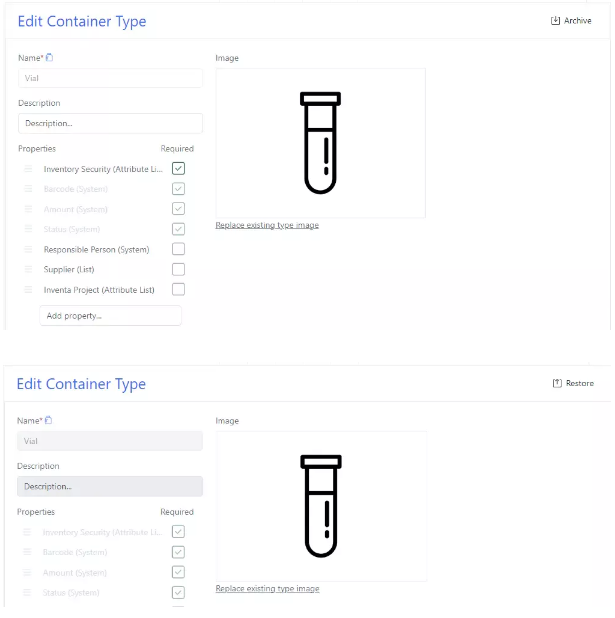Enable the Required checkbox for Supplier (List)
Viewport: 615px width, 618px height.
pyautogui.click(x=178, y=269)
